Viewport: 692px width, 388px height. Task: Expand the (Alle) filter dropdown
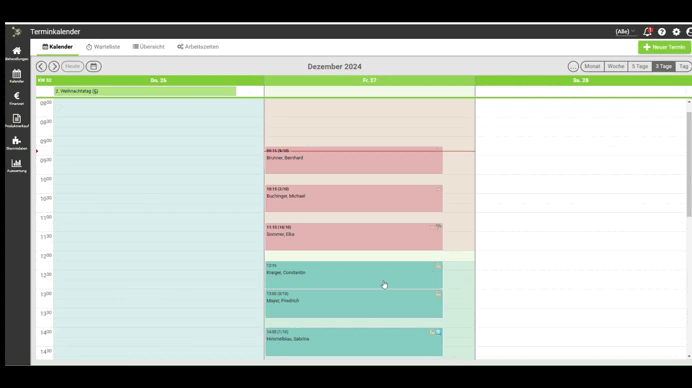[625, 32]
